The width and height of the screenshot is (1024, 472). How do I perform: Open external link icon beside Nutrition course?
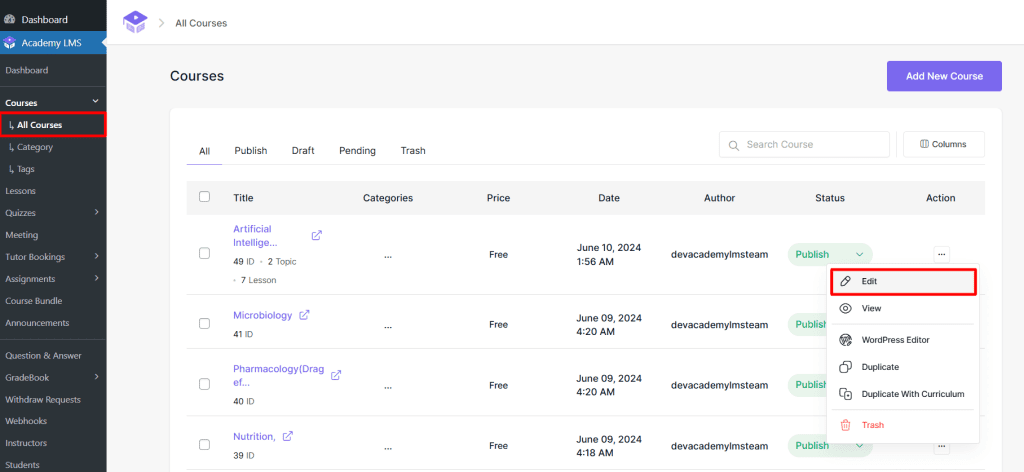coord(288,436)
